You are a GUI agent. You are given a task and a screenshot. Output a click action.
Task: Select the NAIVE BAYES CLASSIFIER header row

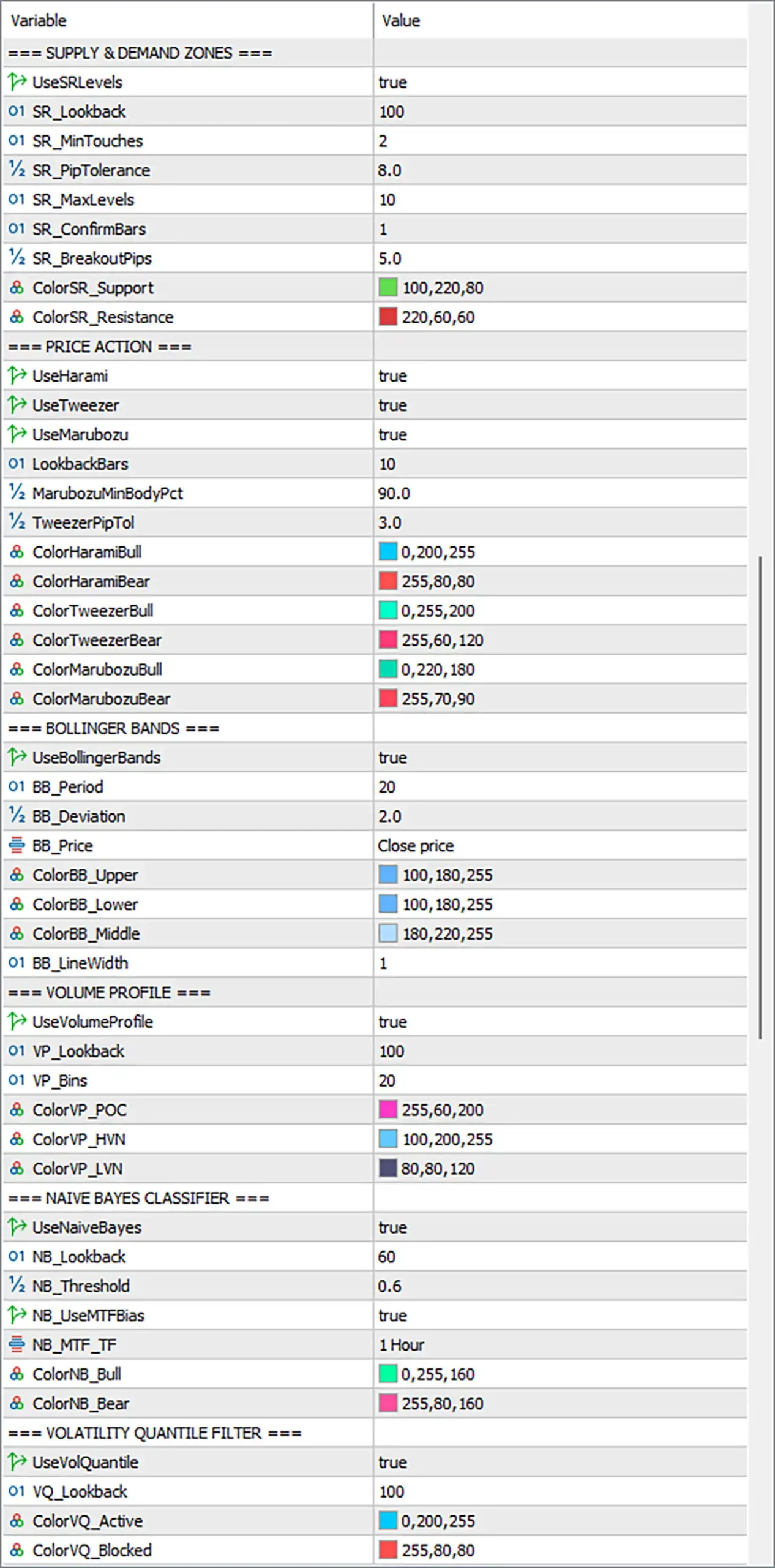(x=375, y=1197)
